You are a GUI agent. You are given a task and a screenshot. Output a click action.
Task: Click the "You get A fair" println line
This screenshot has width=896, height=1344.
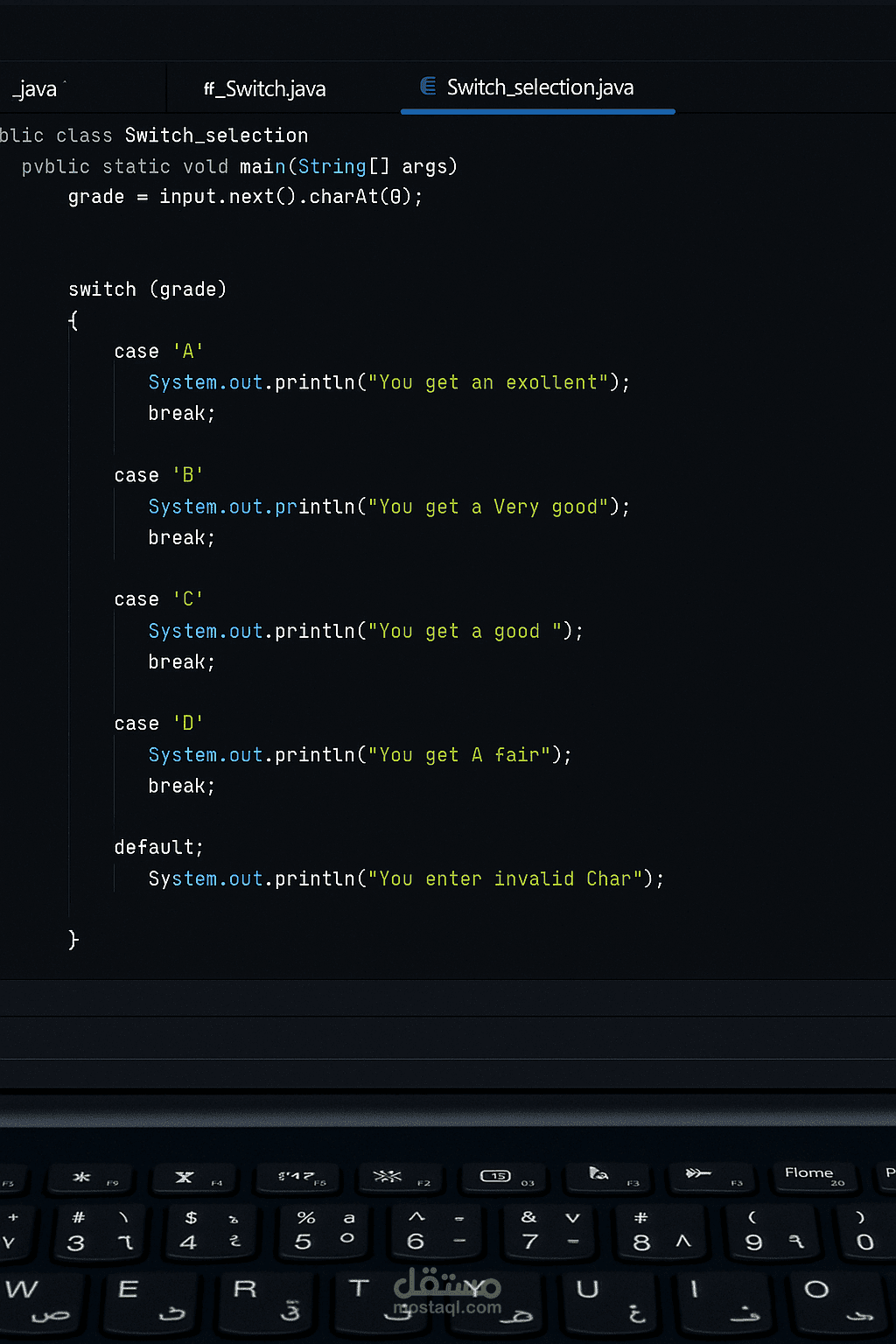pos(360,755)
